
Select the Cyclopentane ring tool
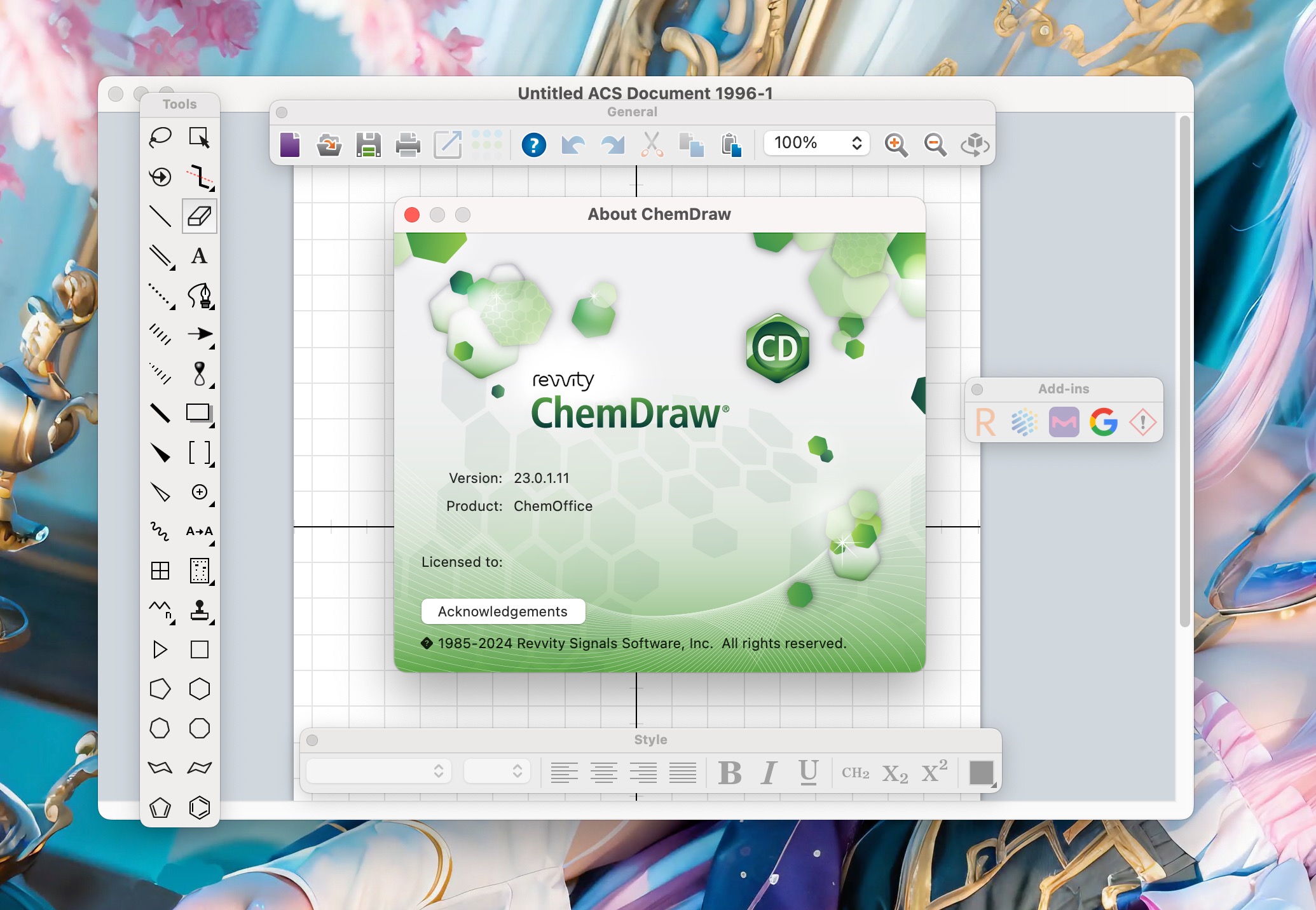[x=160, y=689]
